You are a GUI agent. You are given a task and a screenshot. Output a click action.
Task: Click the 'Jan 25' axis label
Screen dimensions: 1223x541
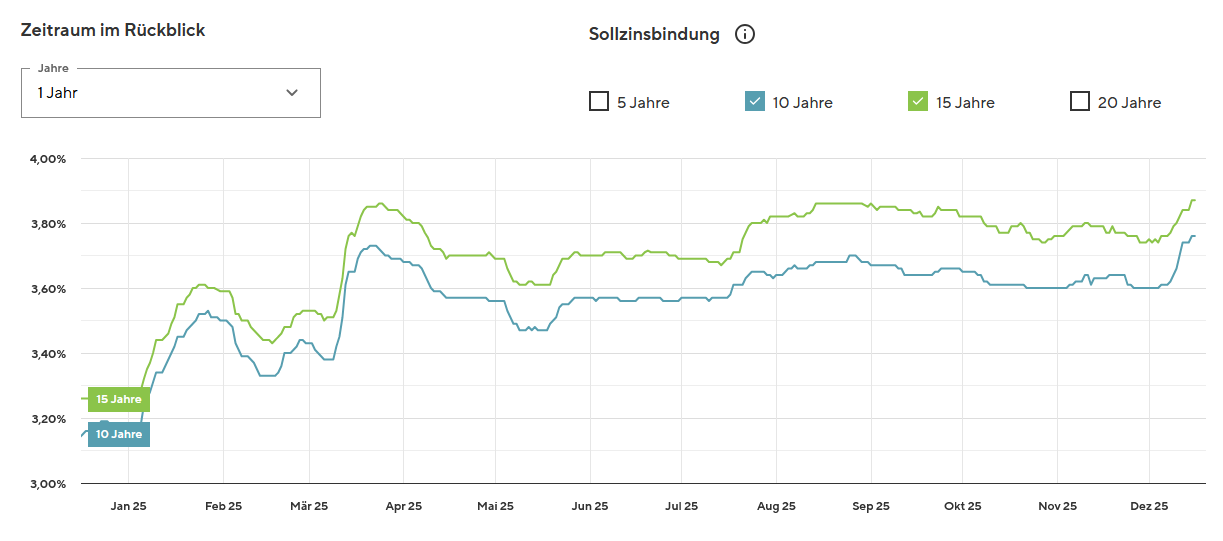pyautogui.click(x=128, y=506)
